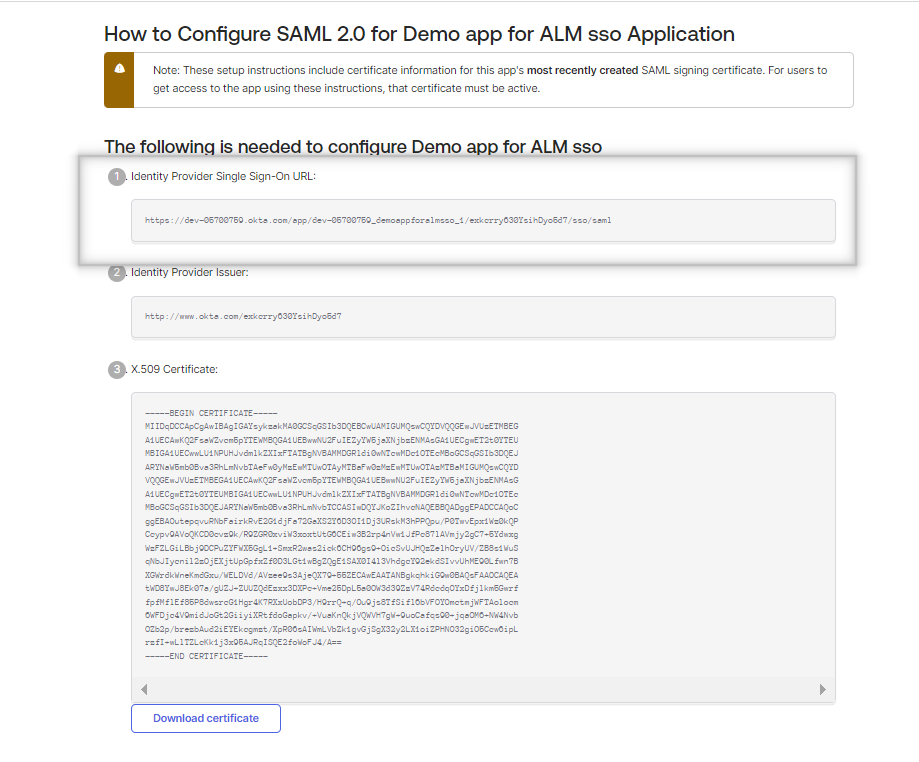The height and width of the screenshot is (762, 919).
Task: Click the bell notification icon in the note
Action: 119,68
